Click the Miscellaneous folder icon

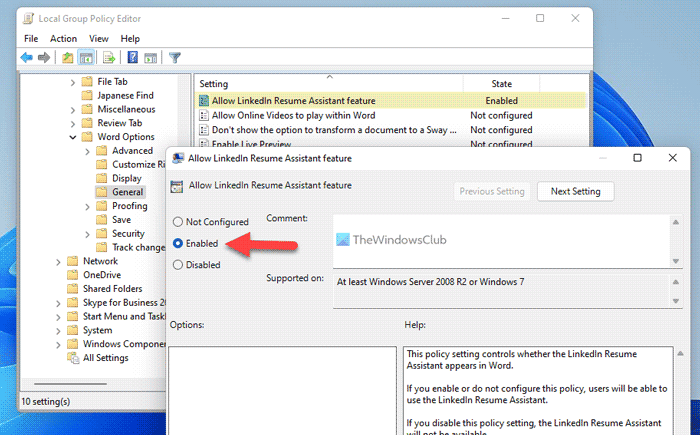pos(87,109)
